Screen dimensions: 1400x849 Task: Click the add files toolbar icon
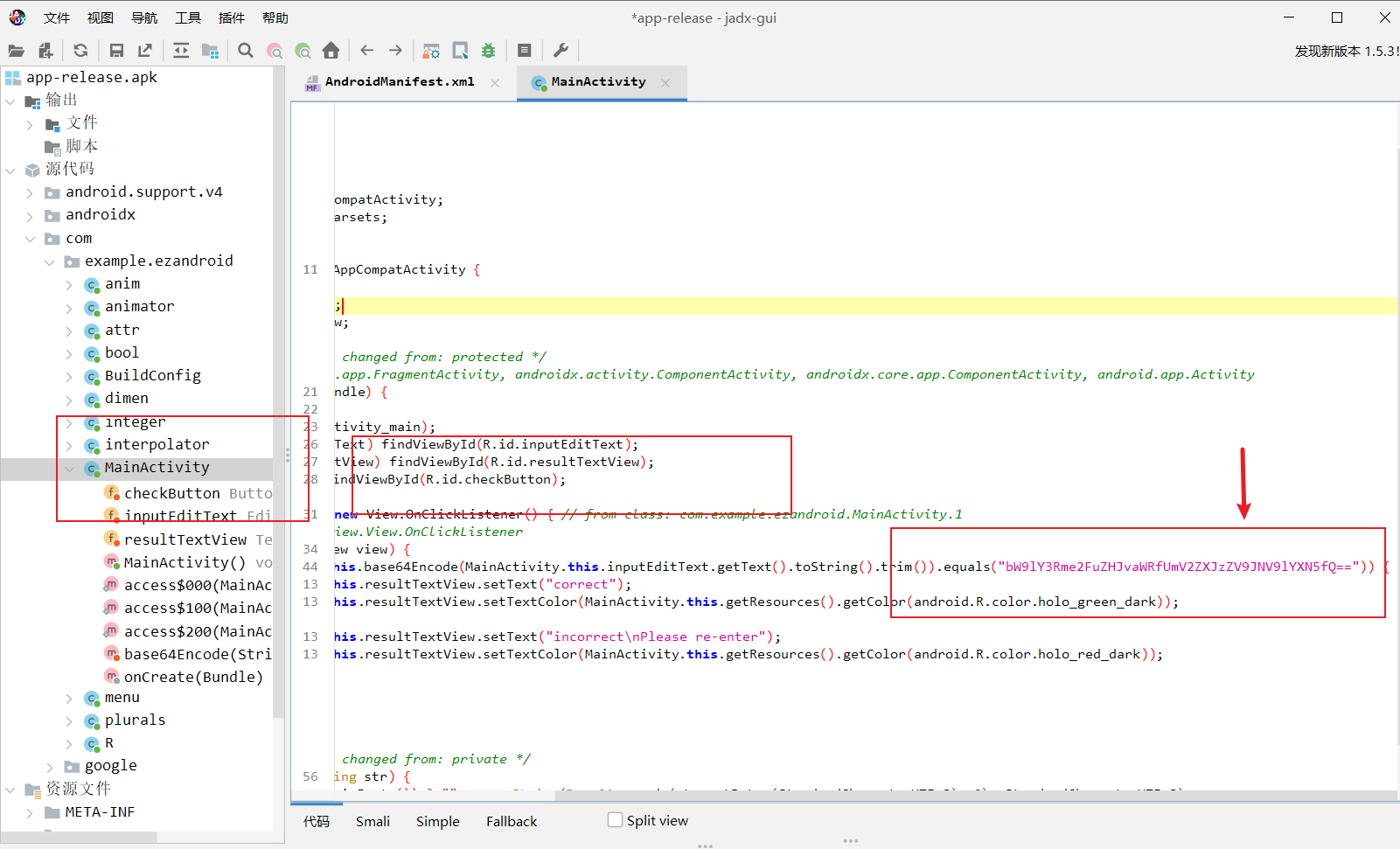click(x=46, y=51)
